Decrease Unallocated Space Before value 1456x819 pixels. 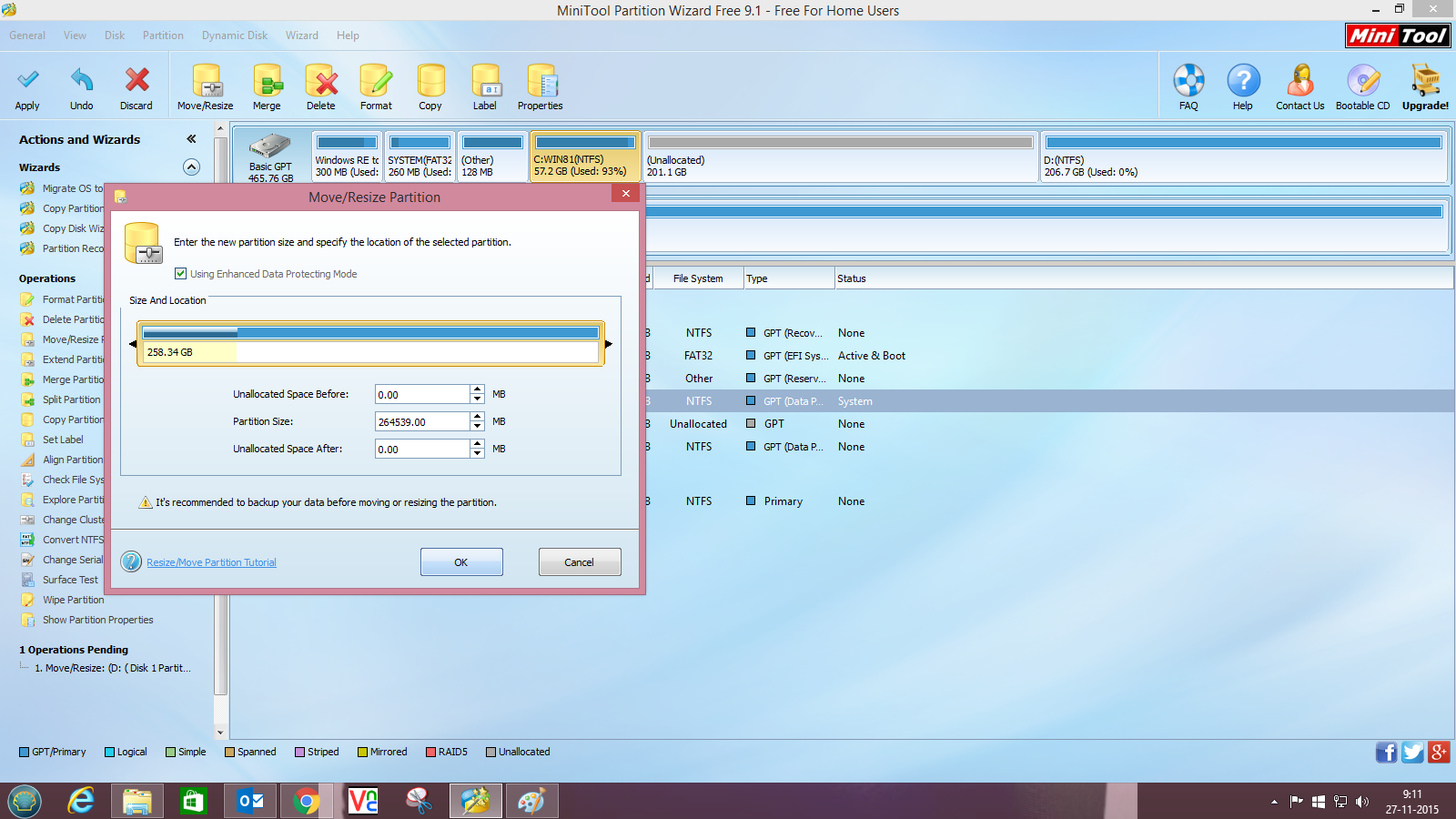point(477,399)
